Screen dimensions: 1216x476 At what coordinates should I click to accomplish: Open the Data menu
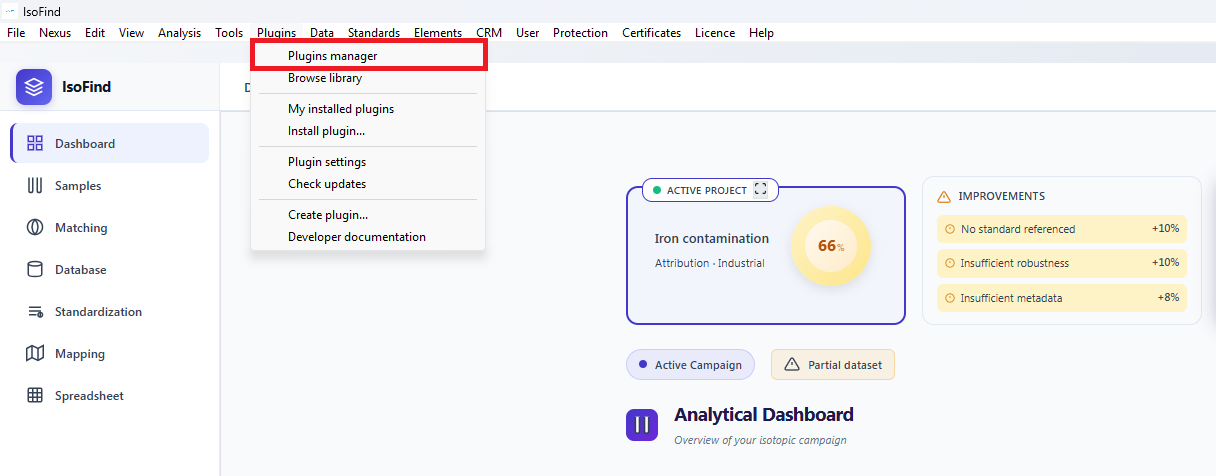click(x=322, y=33)
